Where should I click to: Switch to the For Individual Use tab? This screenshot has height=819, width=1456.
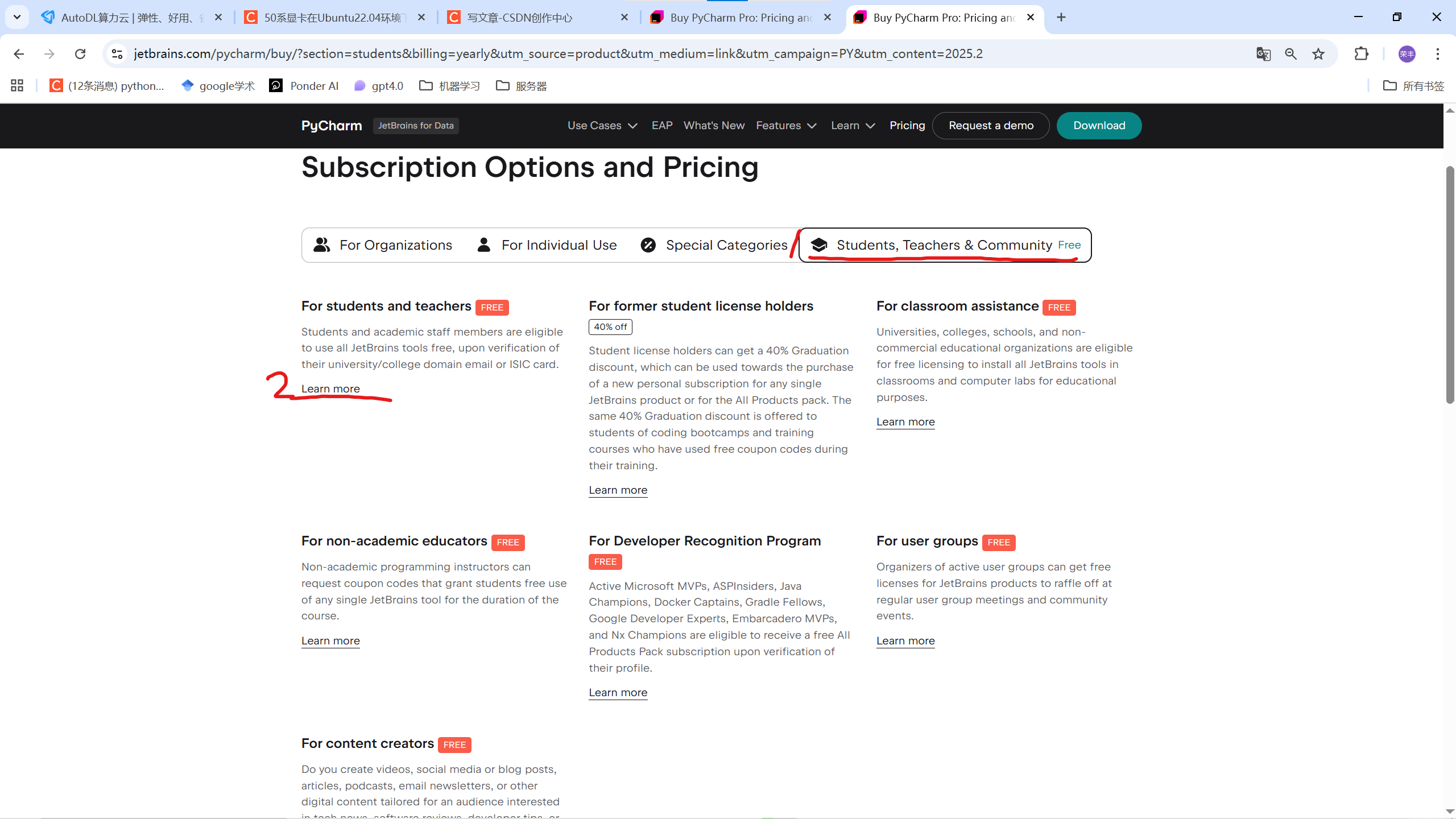pos(547,245)
